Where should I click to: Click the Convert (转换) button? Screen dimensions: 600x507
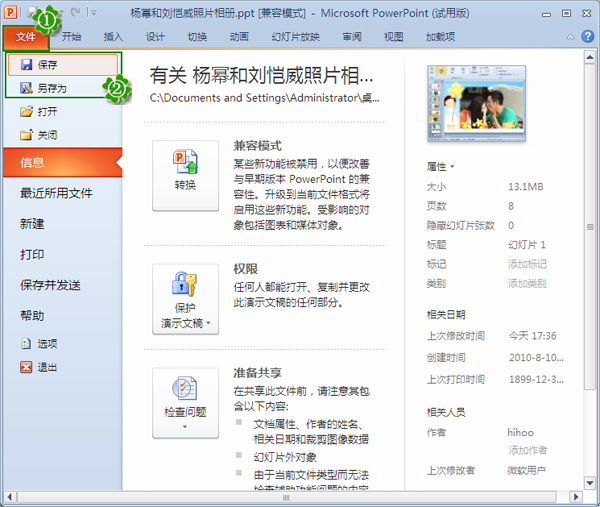[186, 175]
